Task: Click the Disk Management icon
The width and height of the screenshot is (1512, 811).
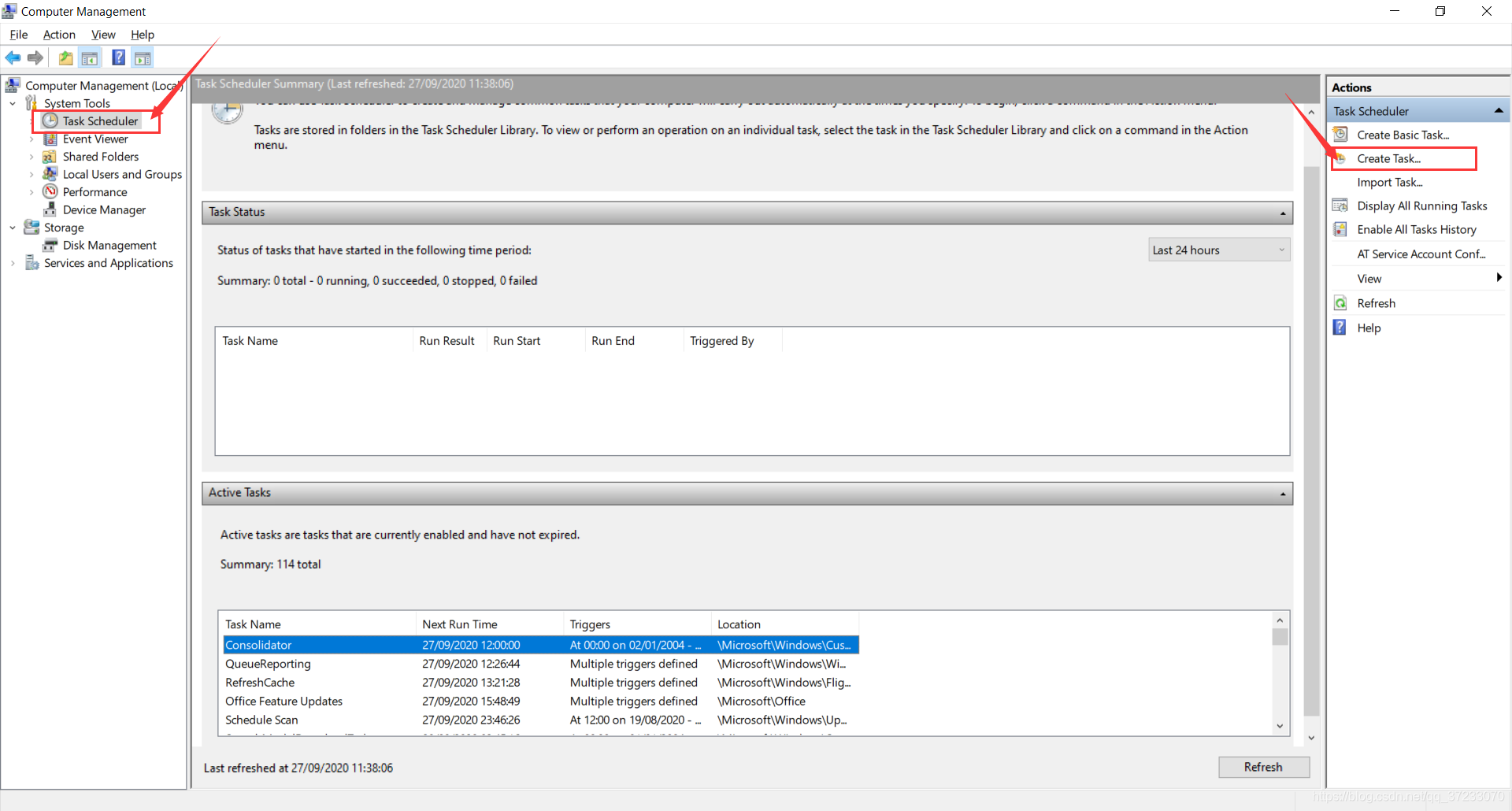Action: click(x=50, y=245)
